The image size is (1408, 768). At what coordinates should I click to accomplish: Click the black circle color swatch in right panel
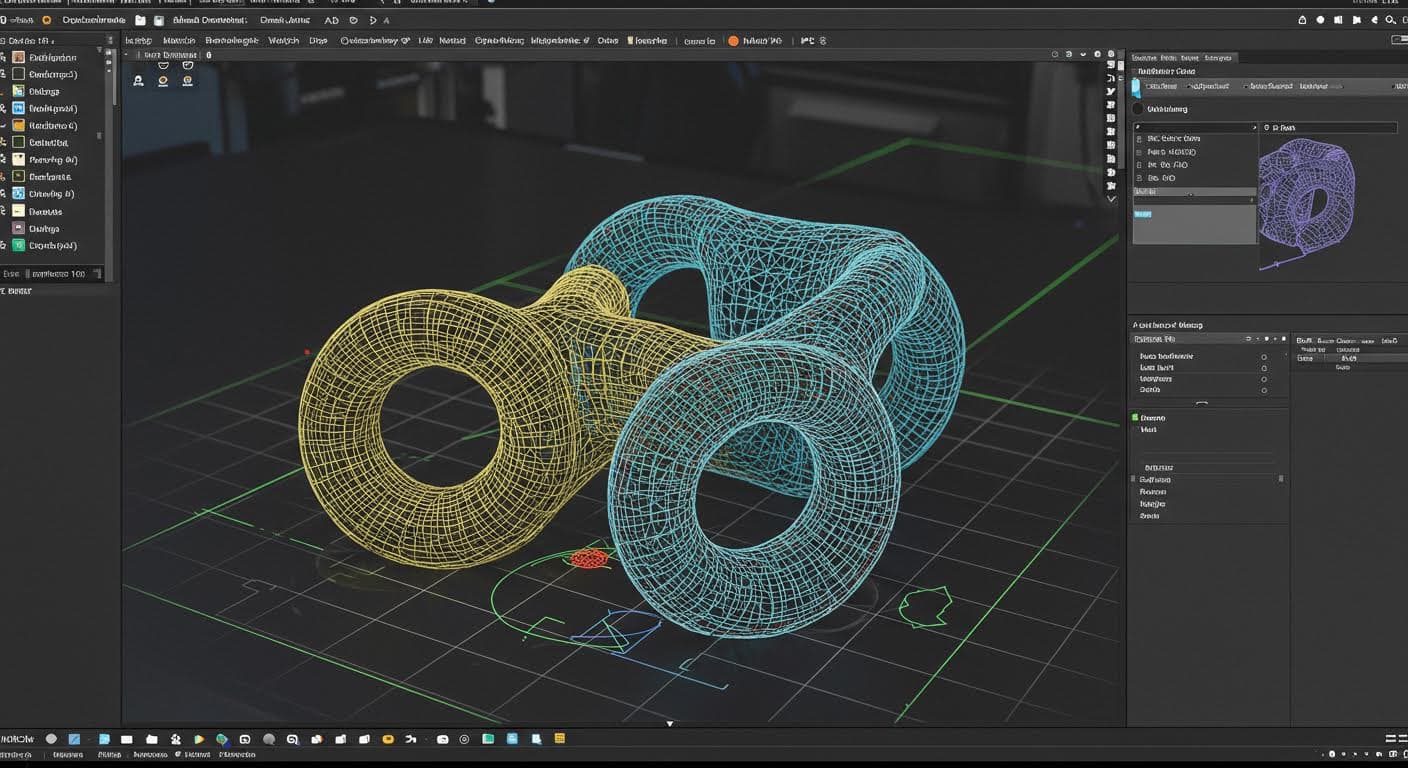tap(1137, 109)
